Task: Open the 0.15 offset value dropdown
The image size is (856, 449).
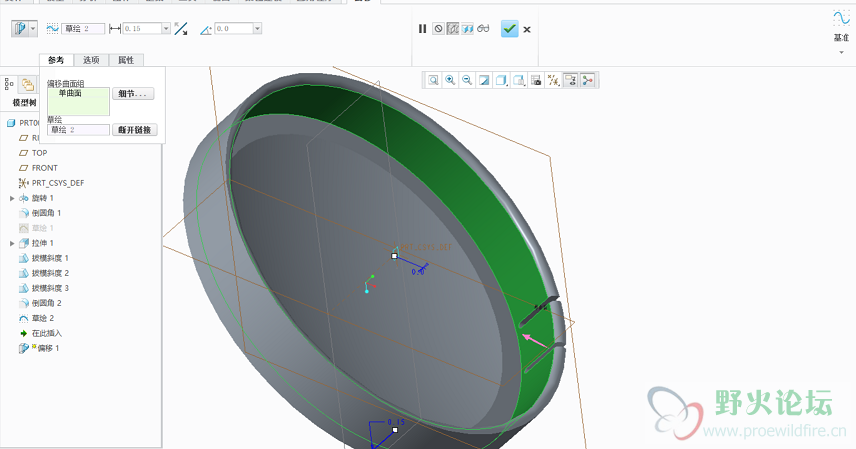Action: click(166, 28)
